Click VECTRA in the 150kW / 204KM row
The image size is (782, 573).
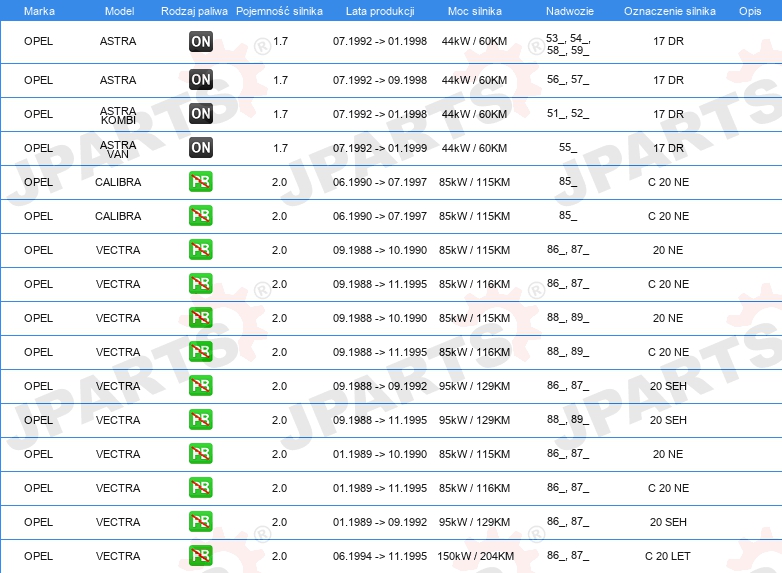pyautogui.click(x=118, y=556)
